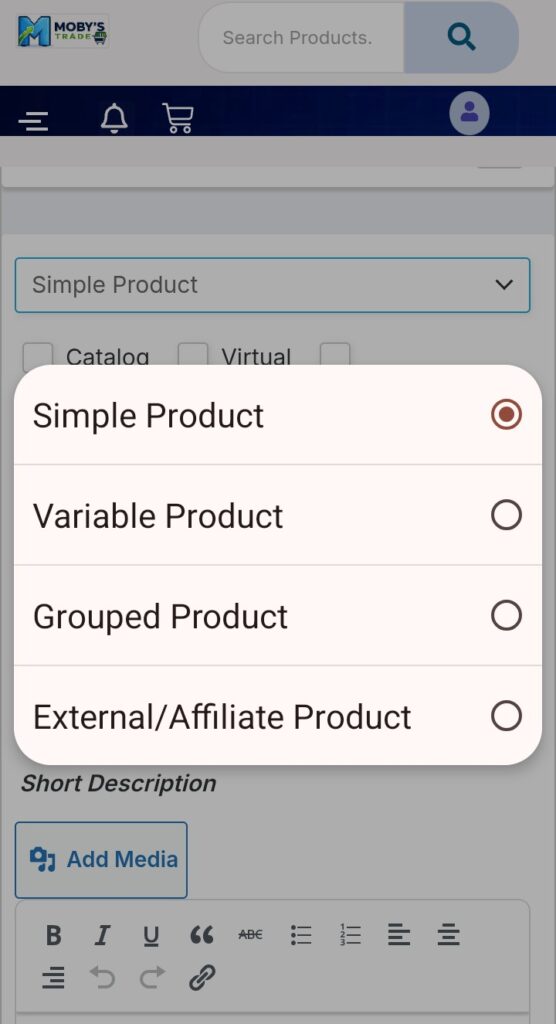This screenshot has width=556, height=1024.
Task: Keep Simple Product option selected
Action: (278, 415)
